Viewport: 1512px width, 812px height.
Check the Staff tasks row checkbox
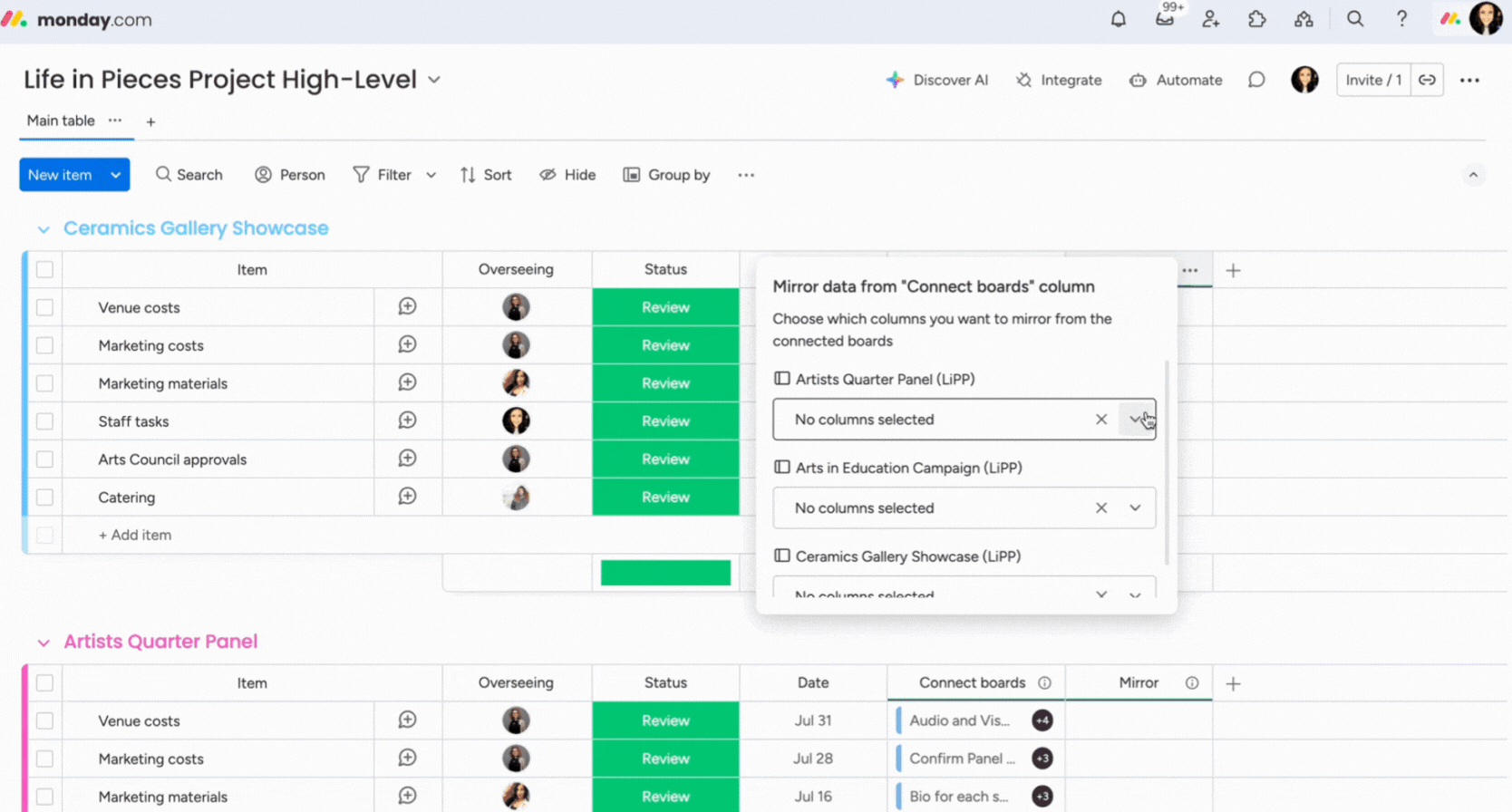coord(44,421)
